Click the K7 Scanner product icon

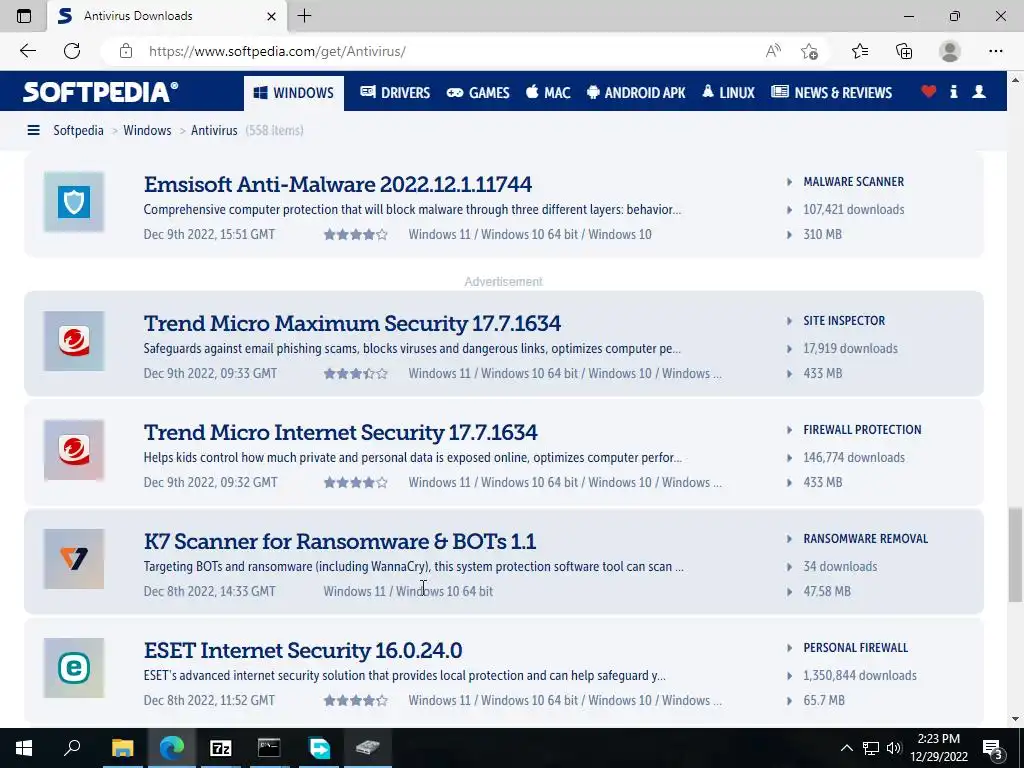[74, 559]
